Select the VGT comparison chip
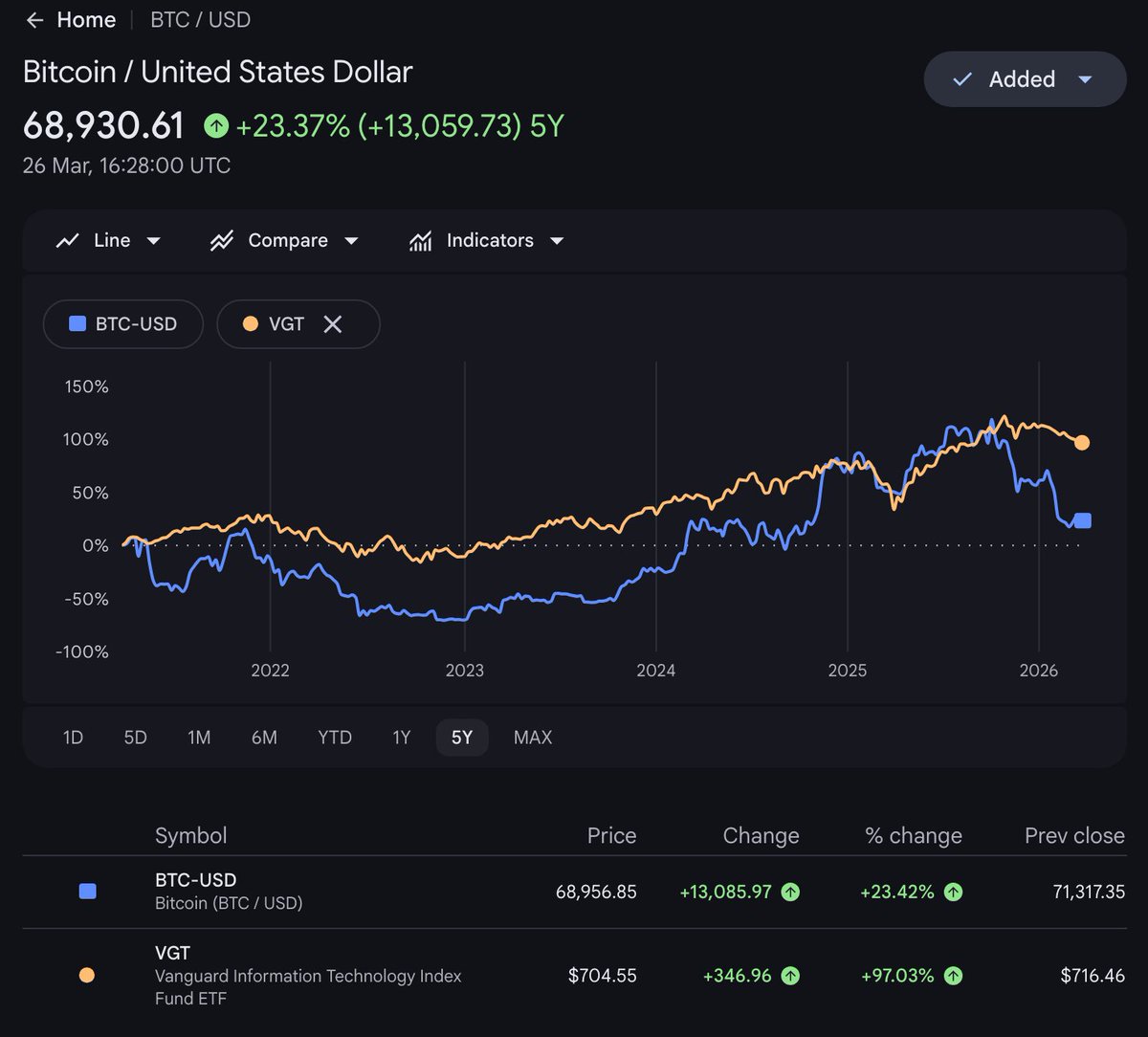This screenshot has width=1148, height=1037. pyautogui.click(x=298, y=324)
